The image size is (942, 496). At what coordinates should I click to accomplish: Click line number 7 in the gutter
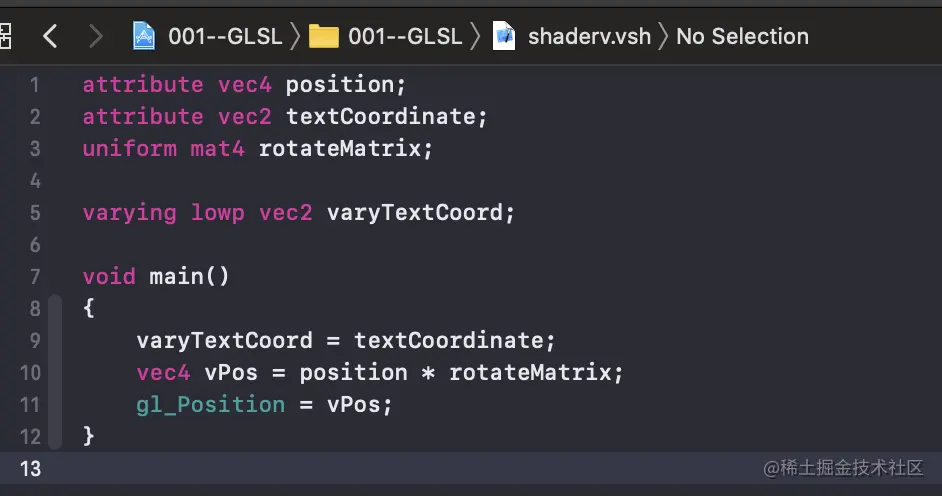coord(35,276)
